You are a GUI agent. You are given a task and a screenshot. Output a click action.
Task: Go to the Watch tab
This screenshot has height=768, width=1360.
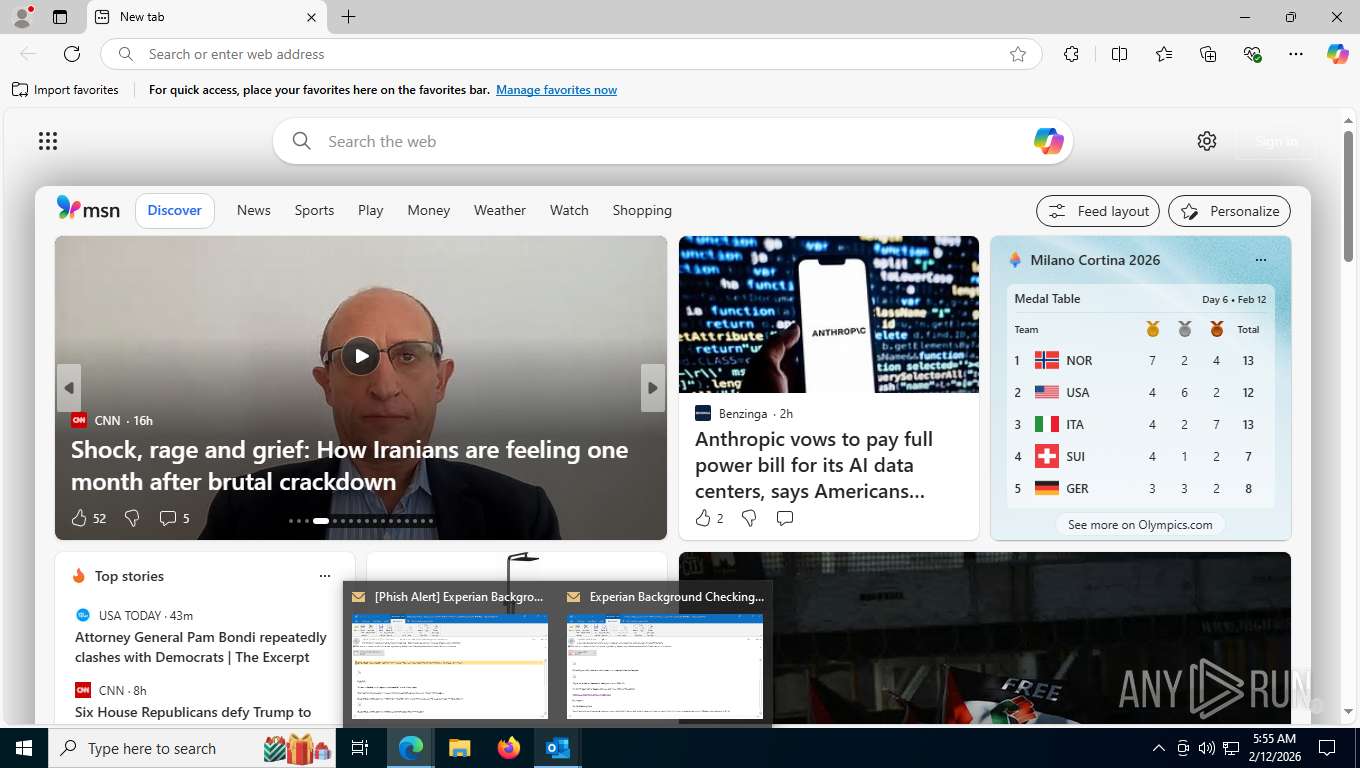coord(569,210)
